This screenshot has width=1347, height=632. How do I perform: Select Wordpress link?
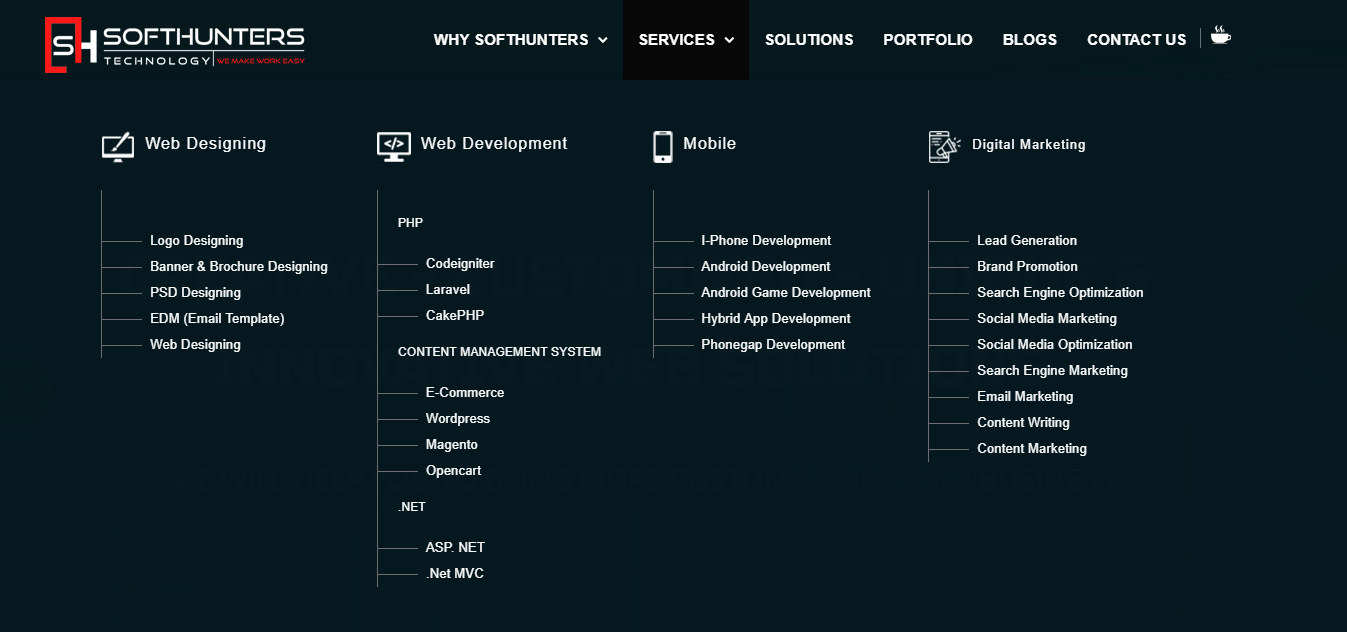458,419
